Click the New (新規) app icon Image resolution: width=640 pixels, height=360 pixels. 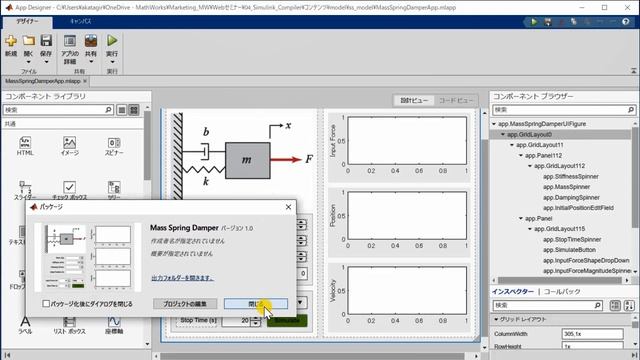pyautogui.click(x=11, y=41)
